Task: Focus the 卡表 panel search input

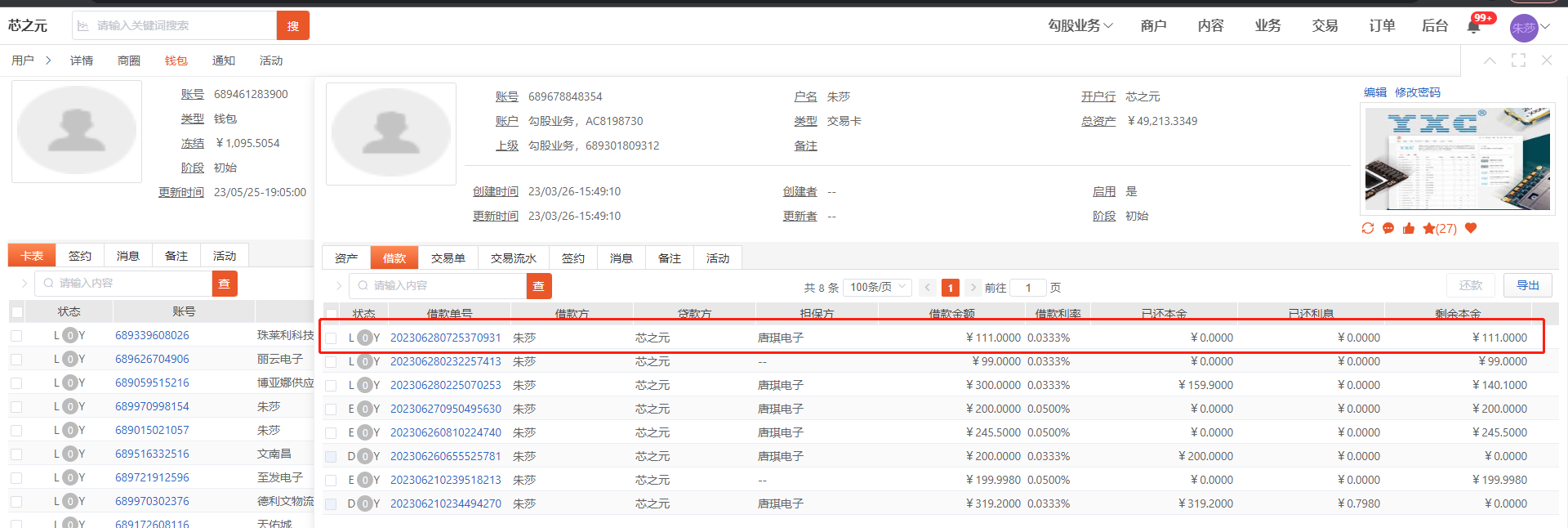Action: pos(124,284)
